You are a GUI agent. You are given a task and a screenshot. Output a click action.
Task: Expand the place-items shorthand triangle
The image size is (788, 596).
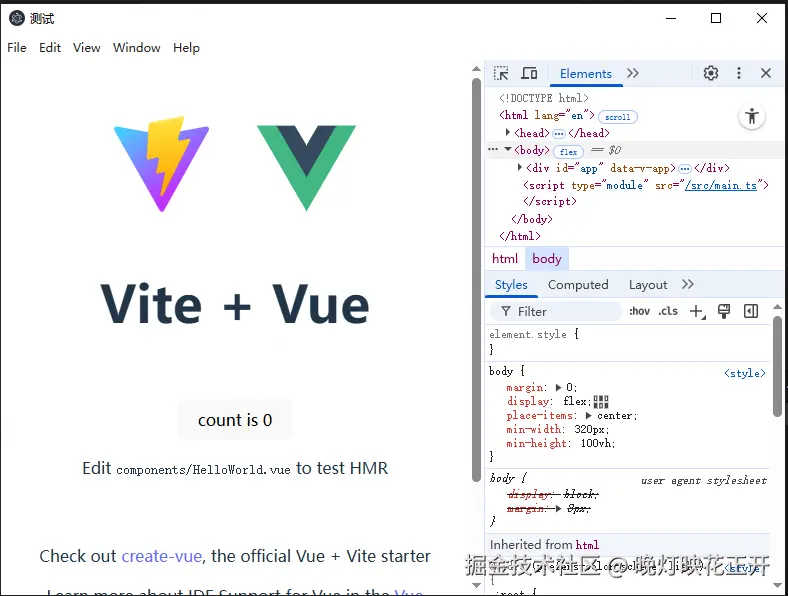pos(588,416)
